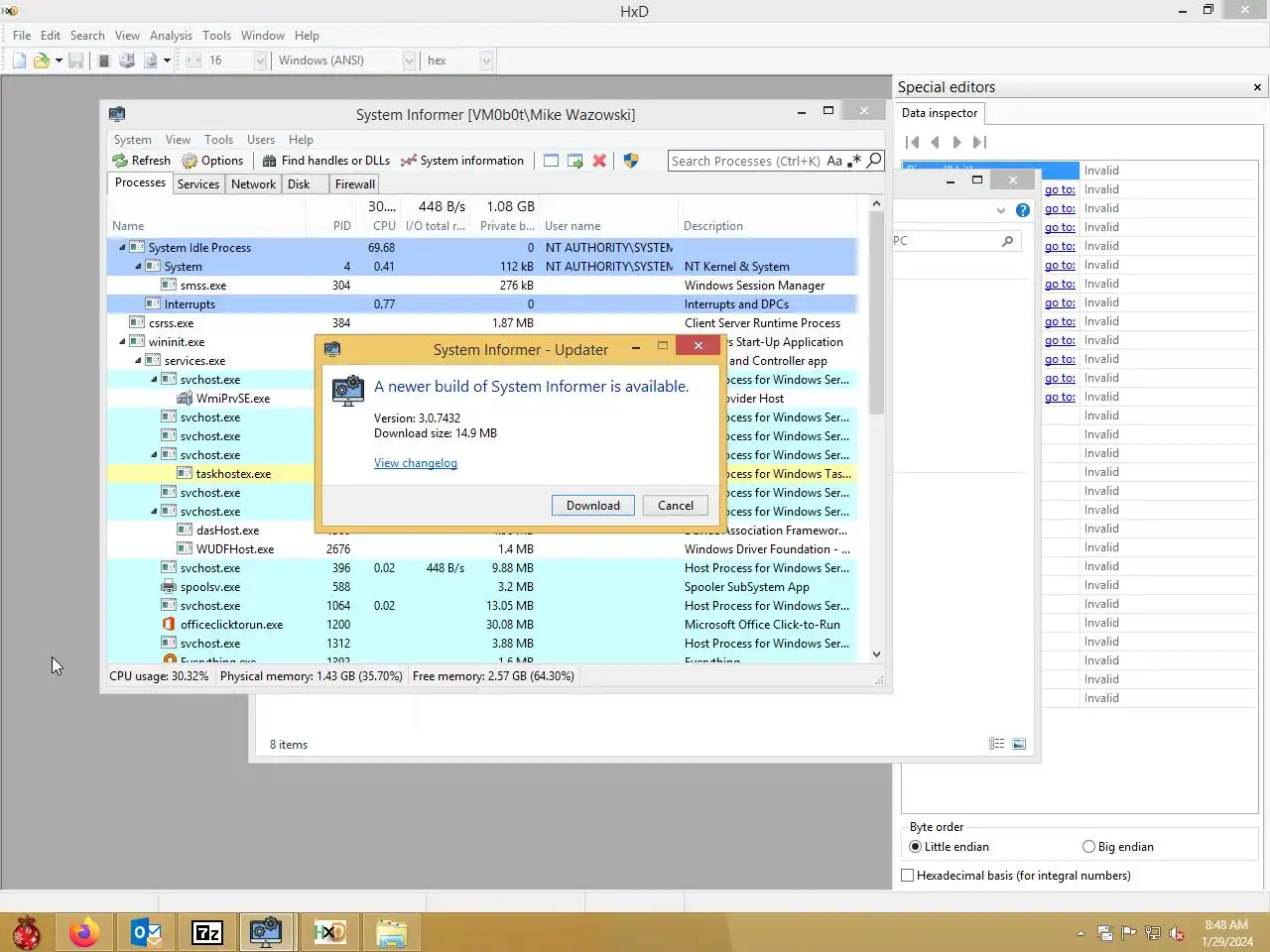Viewport: 1270px width, 952px height.
Task: Click the Open file folder icon in HxD
Action: pyautogui.click(x=41, y=60)
